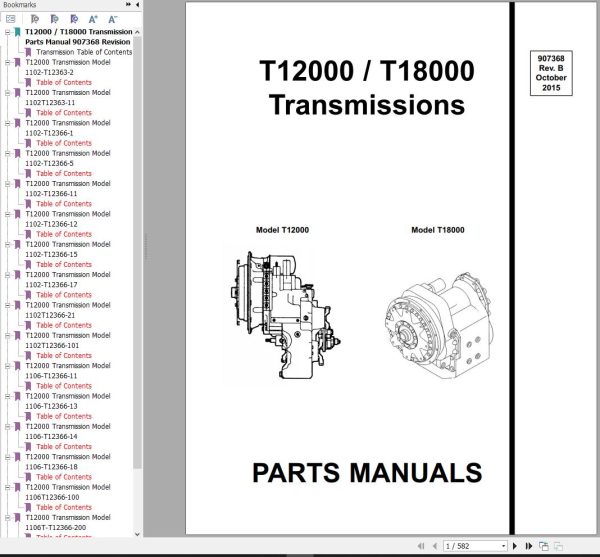This screenshot has height=557, width=600.
Task: Open the Transmission Table of Contents bookmark
Action: 84,52
